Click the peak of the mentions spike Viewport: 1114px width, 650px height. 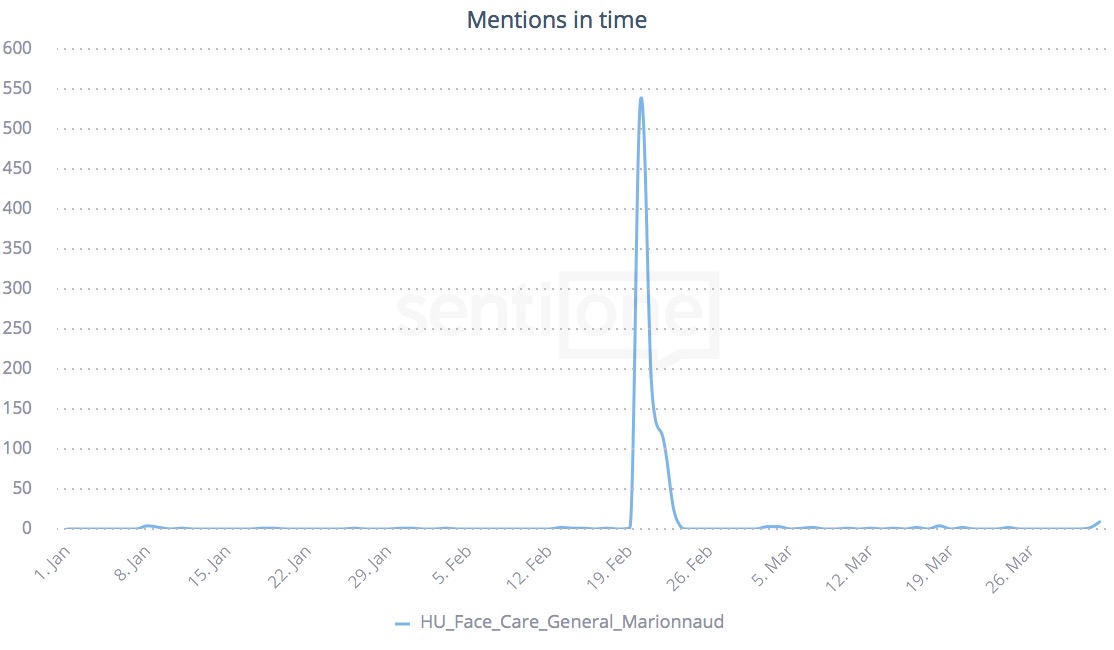(640, 98)
